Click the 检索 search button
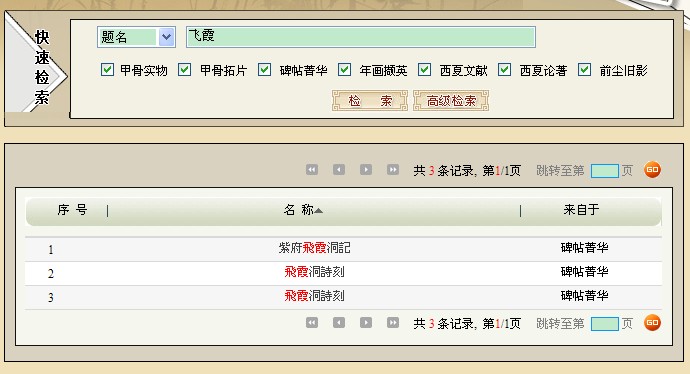The width and height of the screenshot is (690, 374). 370,101
